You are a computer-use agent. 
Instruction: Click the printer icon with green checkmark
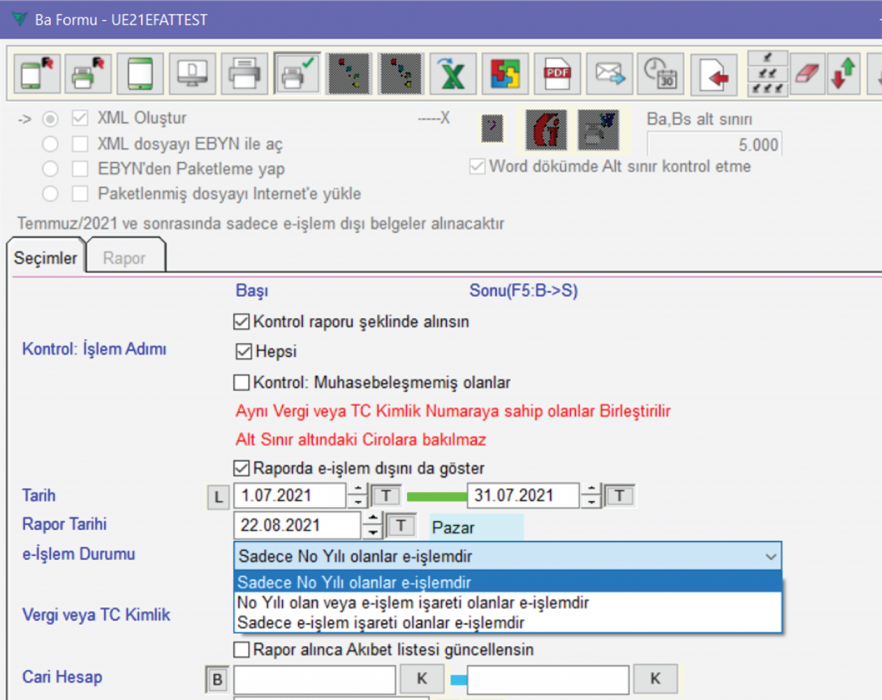(x=295, y=74)
